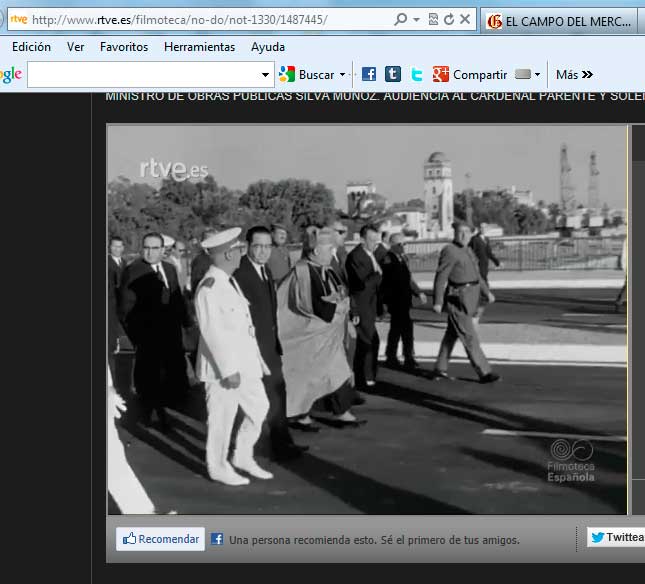Click the Tumblr icon in toolbar
This screenshot has width=645, height=584.
[x=393, y=74]
